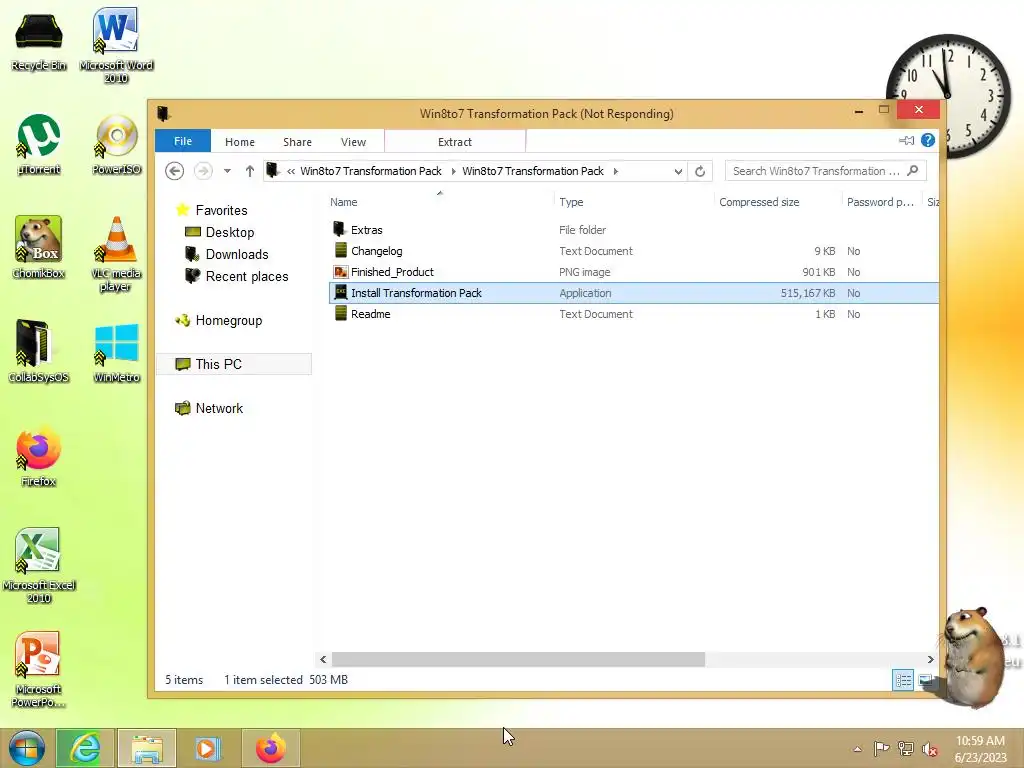
Task: Select Favorites in the navigation pane
Action: click(221, 210)
